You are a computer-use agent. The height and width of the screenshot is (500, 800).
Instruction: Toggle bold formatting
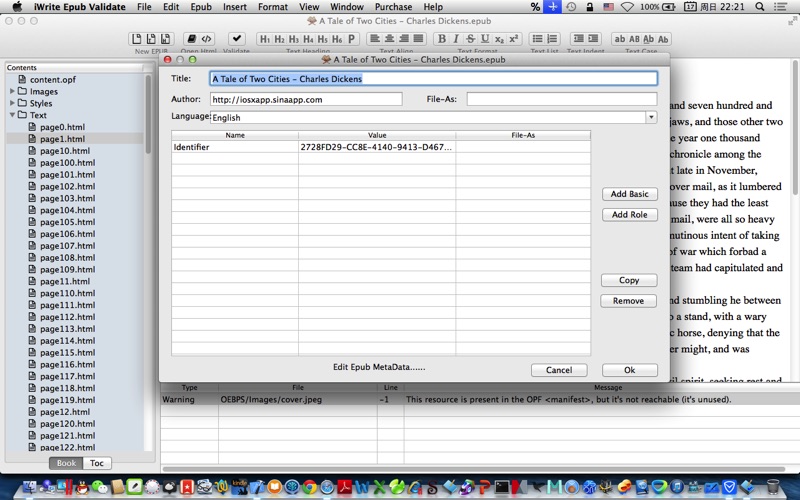442,39
